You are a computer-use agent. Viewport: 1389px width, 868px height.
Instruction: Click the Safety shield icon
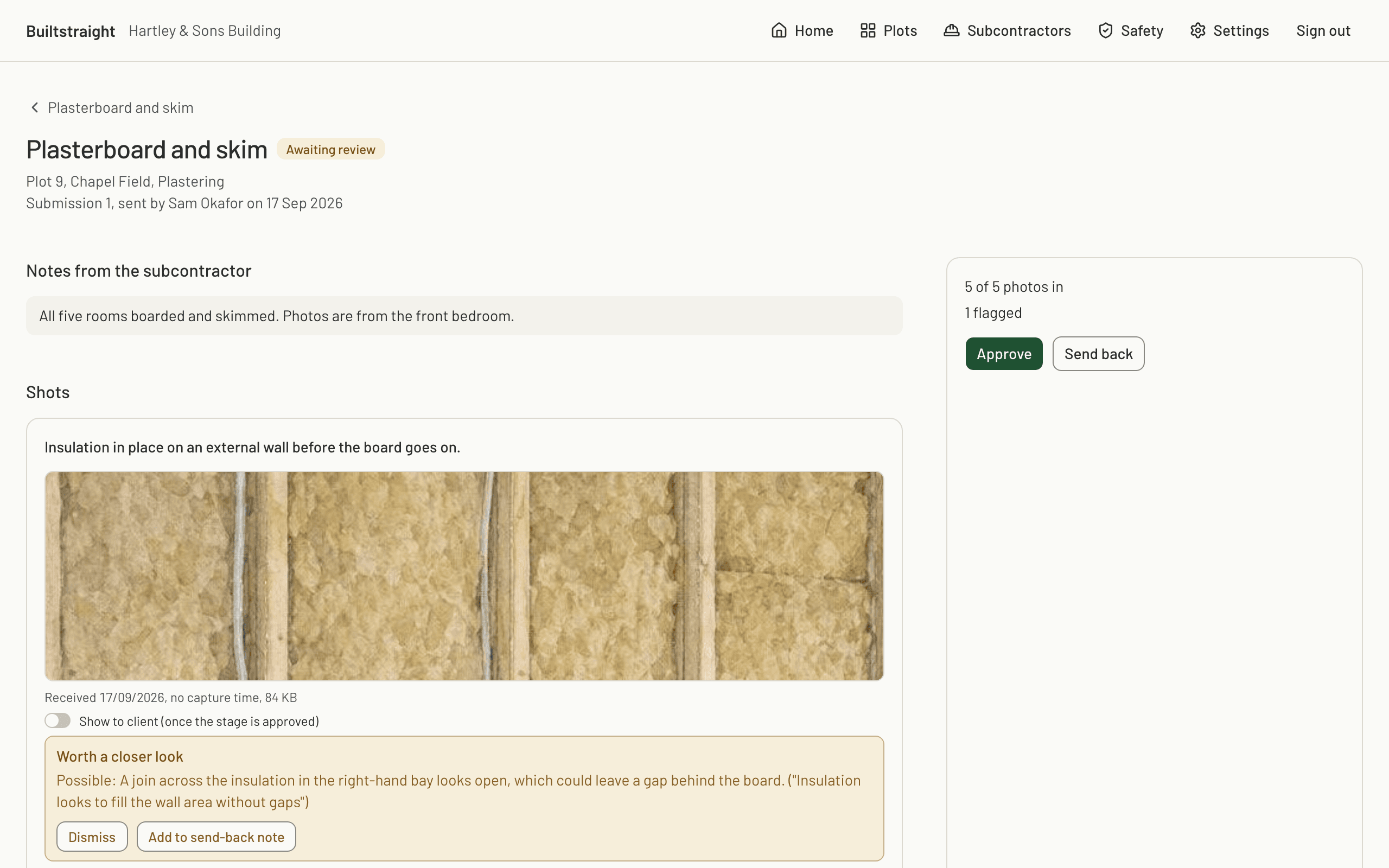coord(1105,30)
